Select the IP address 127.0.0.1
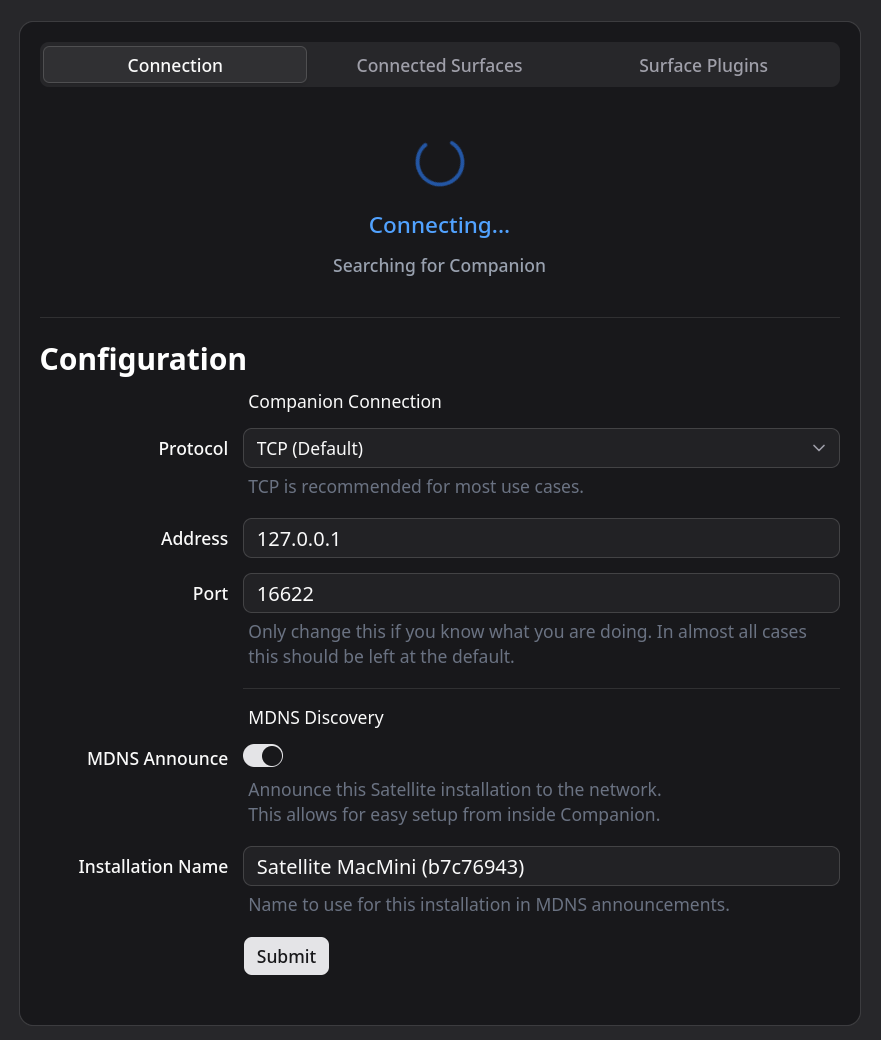This screenshot has width=881, height=1040. coord(298,538)
